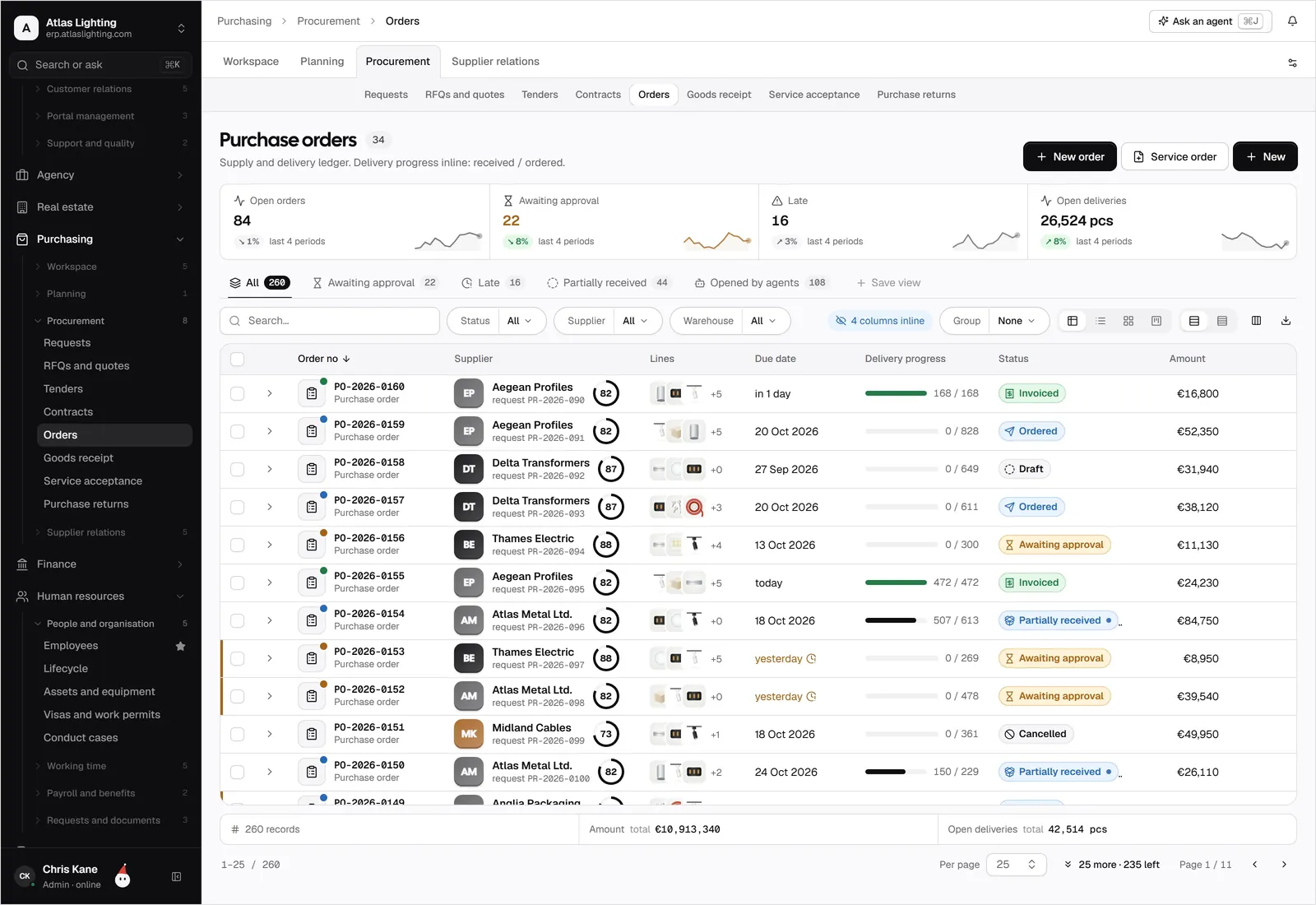Click the Ask an agent button
Screen dimensions: 1316x905
1210,21
